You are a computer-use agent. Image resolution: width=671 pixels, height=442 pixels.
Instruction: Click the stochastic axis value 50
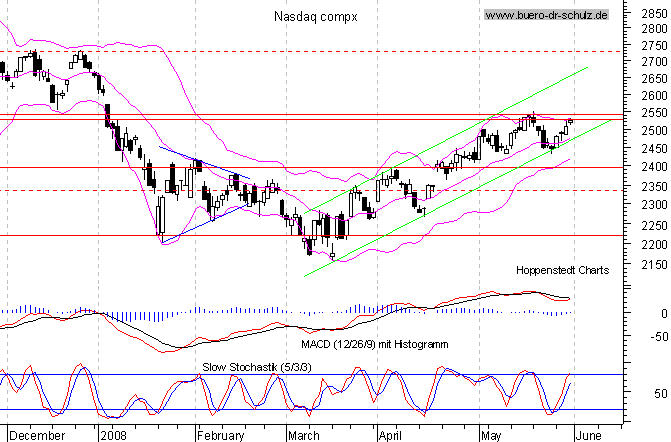click(x=661, y=394)
